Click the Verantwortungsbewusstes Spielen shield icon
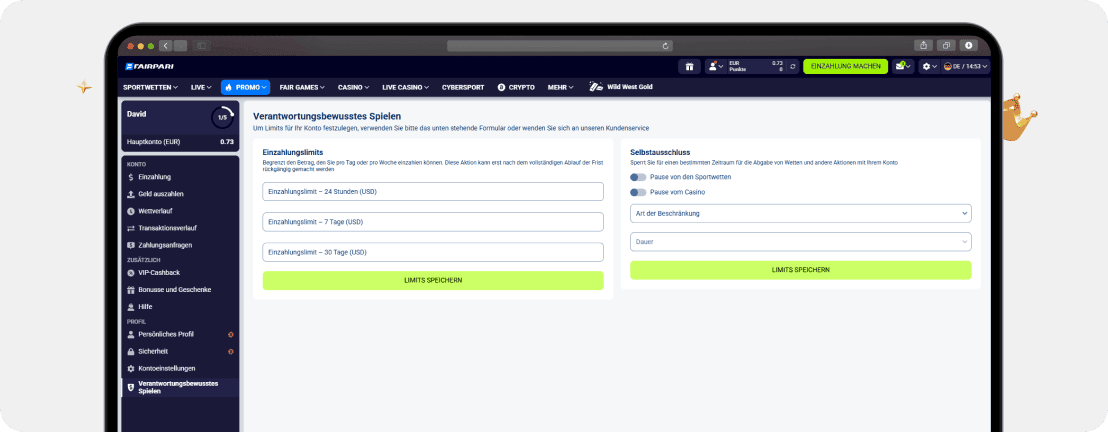The width and height of the screenshot is (1108, 432). pyautogui.click(x=131, y=387)
